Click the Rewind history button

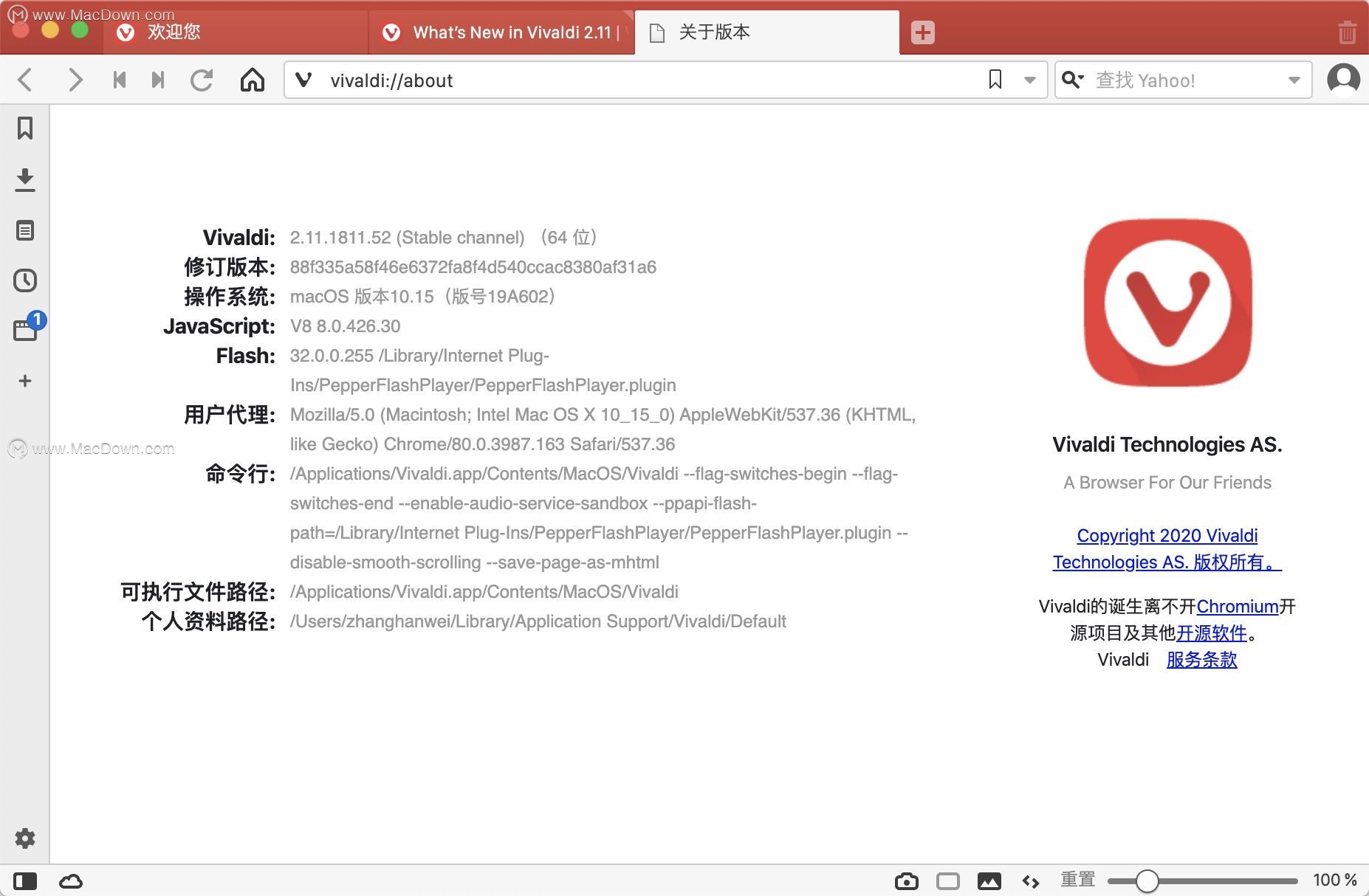tap(119, 80)
